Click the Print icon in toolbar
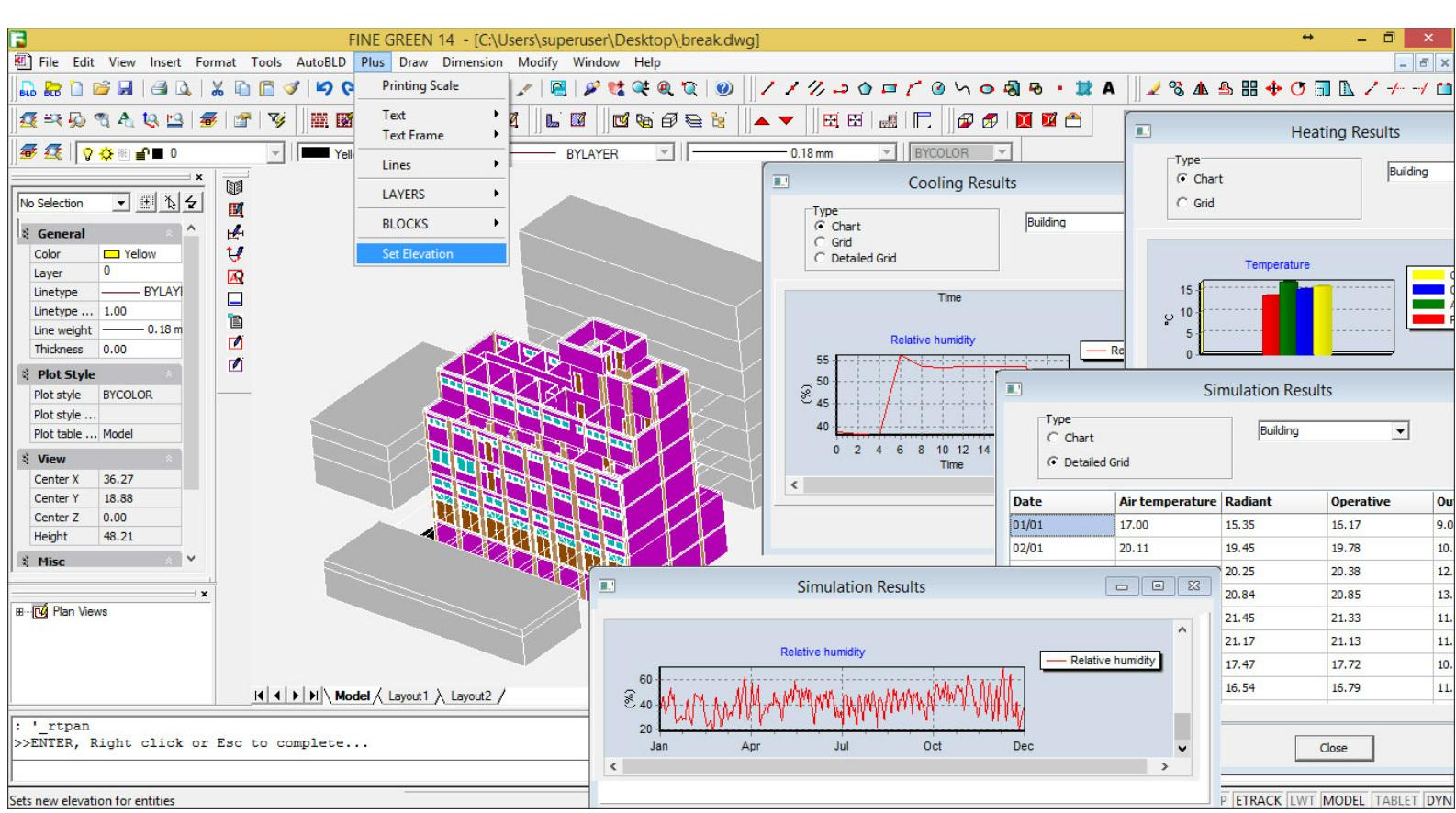 pyautogui.click(x=160, y=89)
